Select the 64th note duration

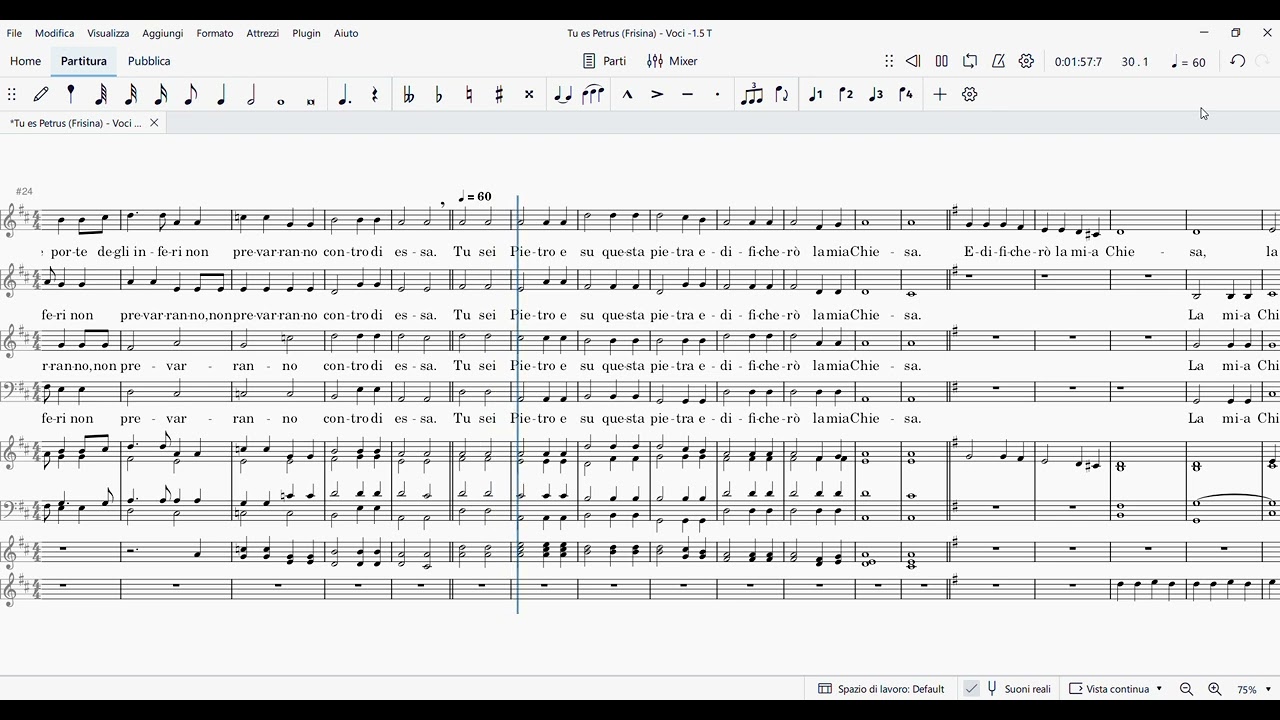(x=101, y=94)
